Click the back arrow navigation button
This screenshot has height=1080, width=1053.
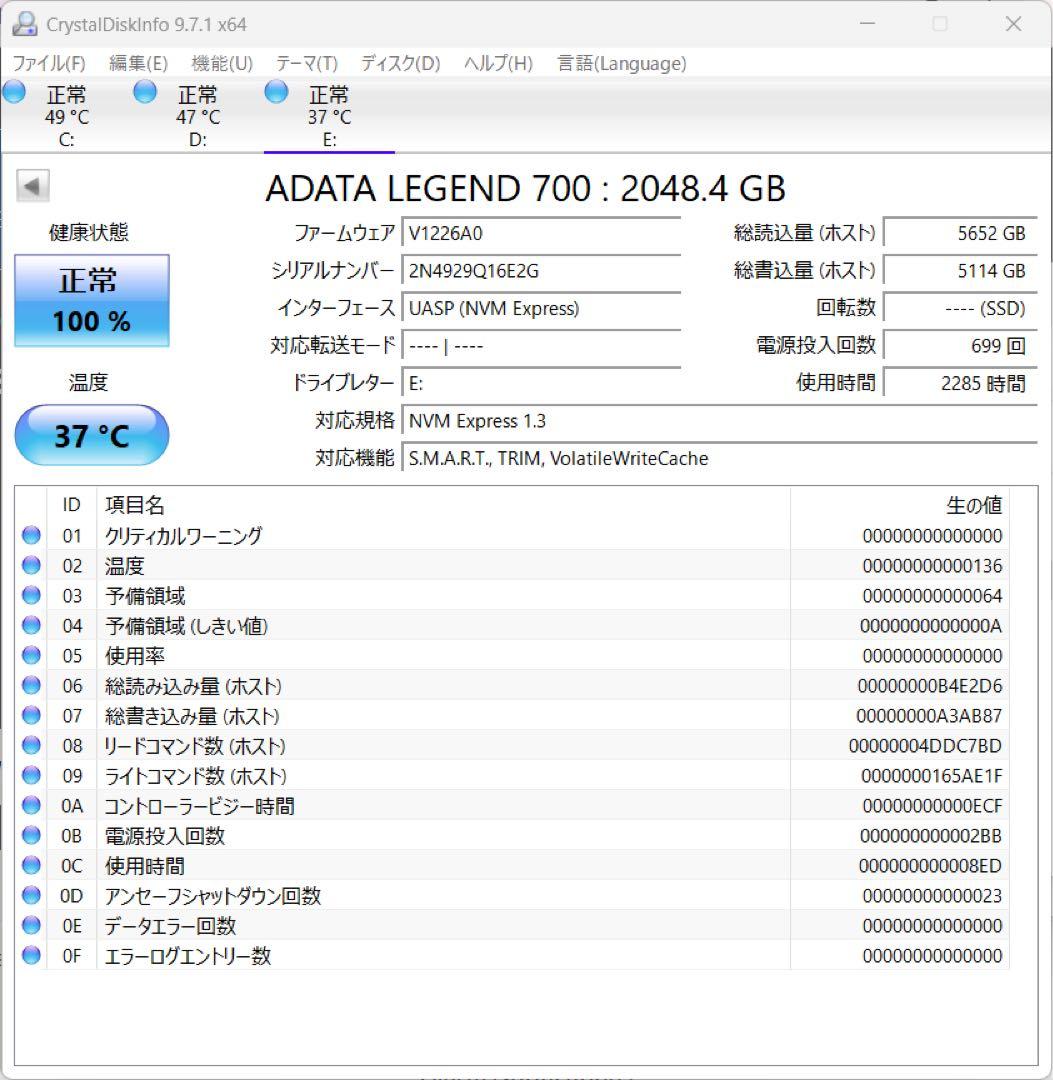point(35,186)
